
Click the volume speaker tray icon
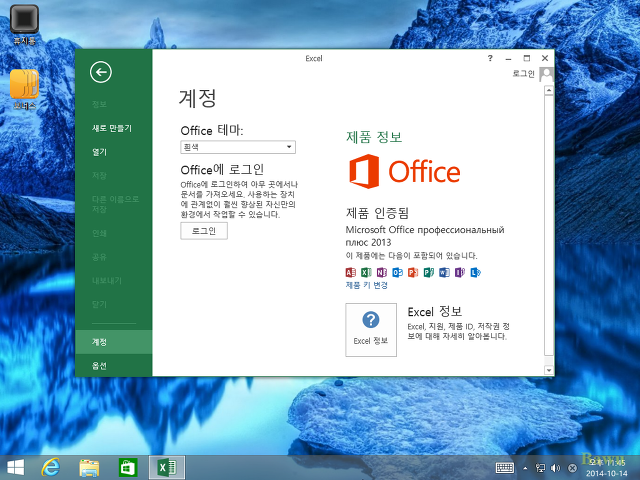[555, 468]
